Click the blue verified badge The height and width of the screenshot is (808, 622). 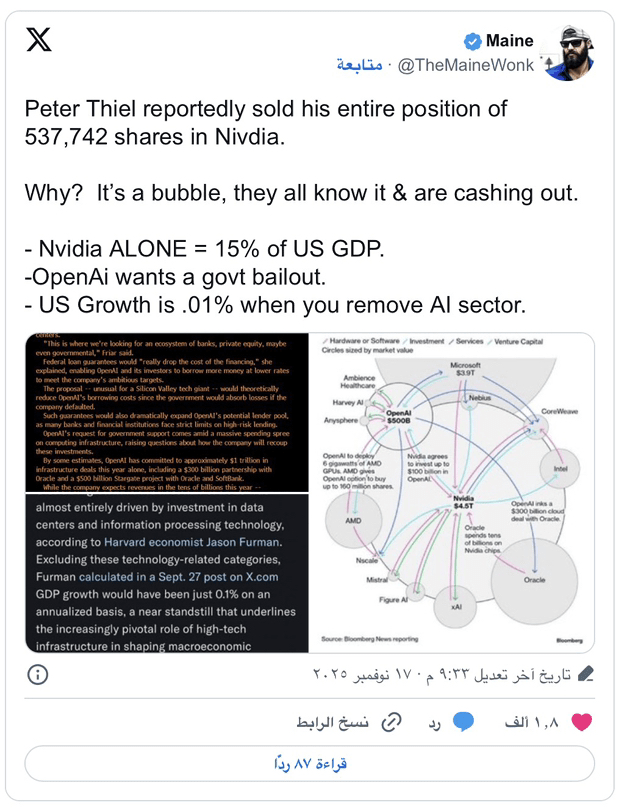click(x=472, y=41)
